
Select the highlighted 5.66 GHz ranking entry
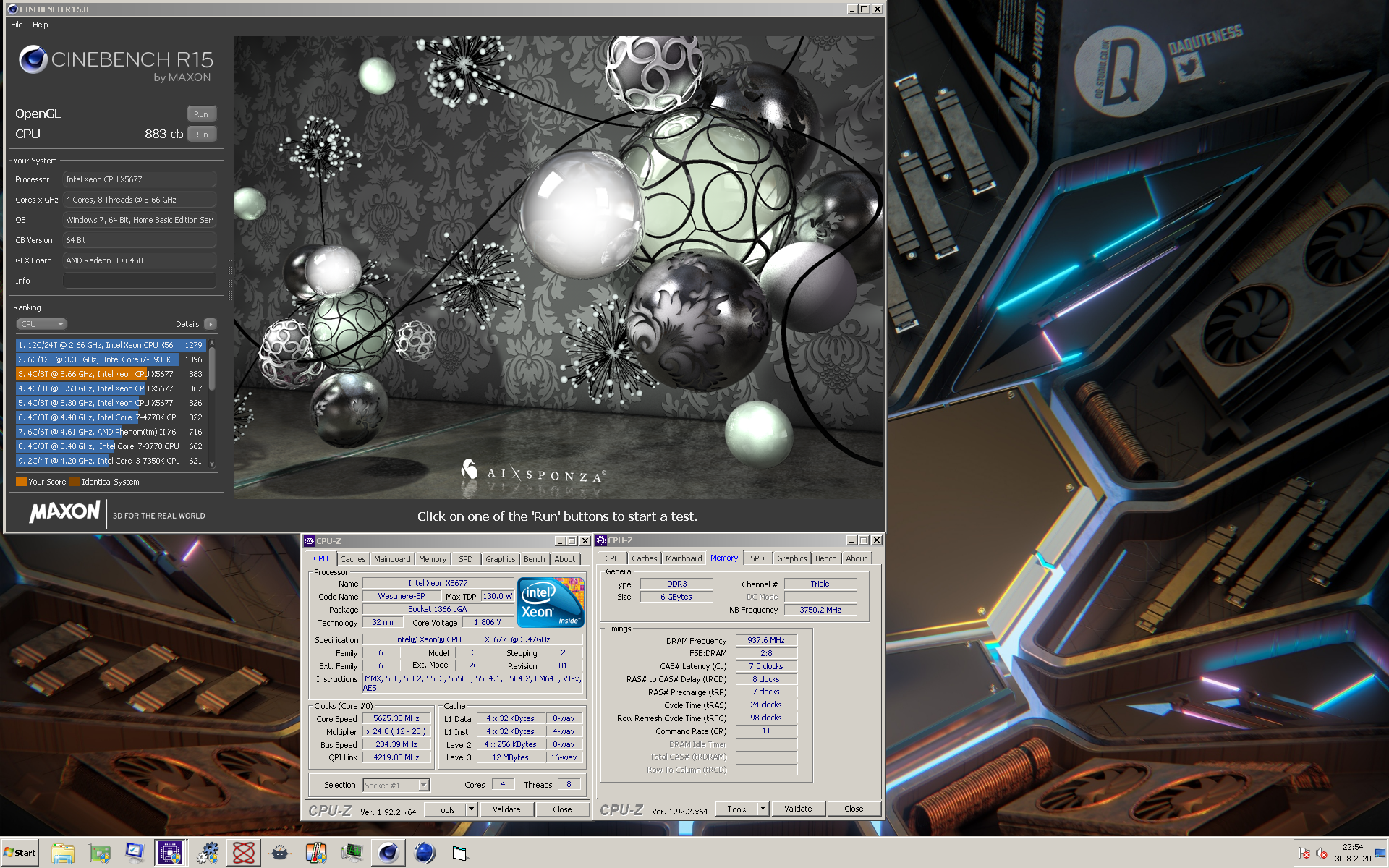111,374
